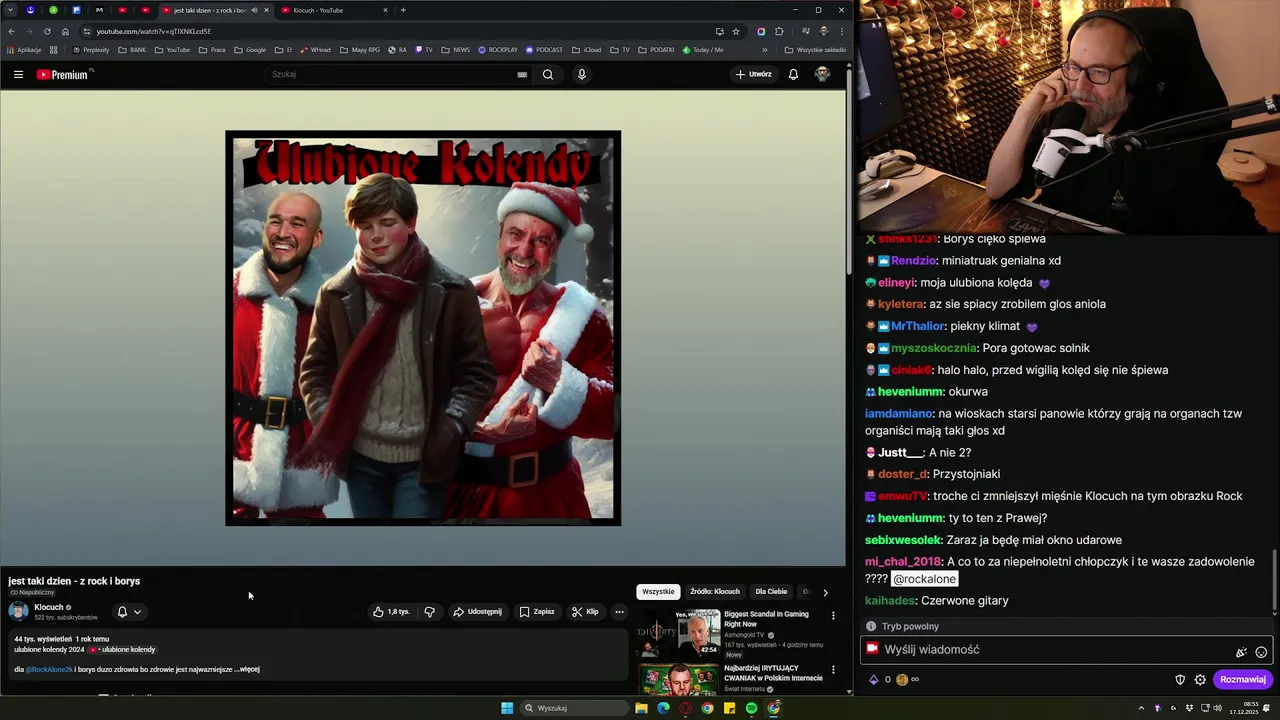
Task: Create a clip with Klip button
Action: (x=585, y=612)
